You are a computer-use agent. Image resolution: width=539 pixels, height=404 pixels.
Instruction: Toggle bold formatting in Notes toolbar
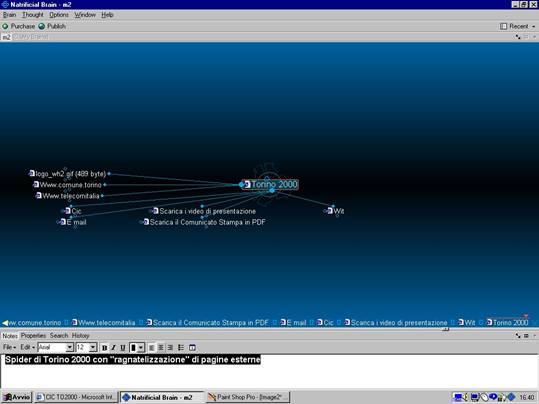104,348
